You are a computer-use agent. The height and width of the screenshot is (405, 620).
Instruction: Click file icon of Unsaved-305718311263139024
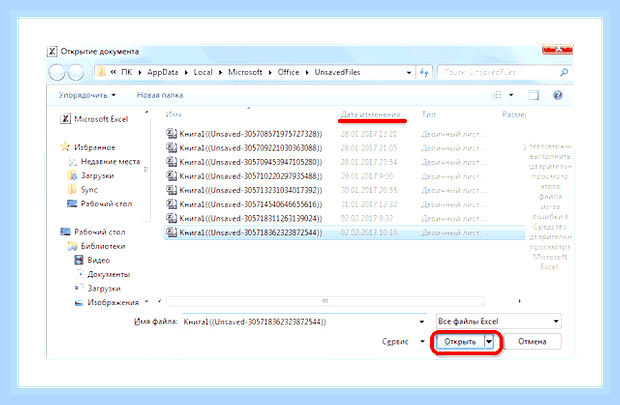(x=171, y=218)
